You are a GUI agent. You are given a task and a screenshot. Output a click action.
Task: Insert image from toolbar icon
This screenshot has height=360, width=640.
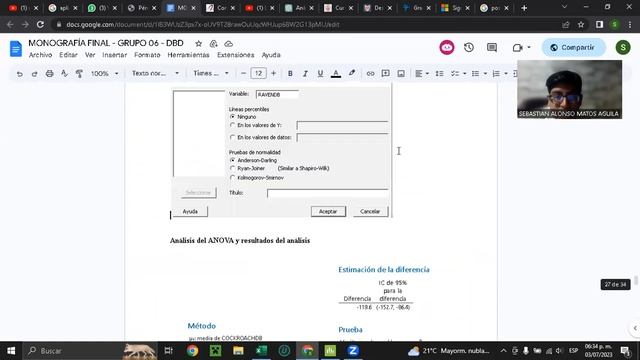(x=401, y=73)
